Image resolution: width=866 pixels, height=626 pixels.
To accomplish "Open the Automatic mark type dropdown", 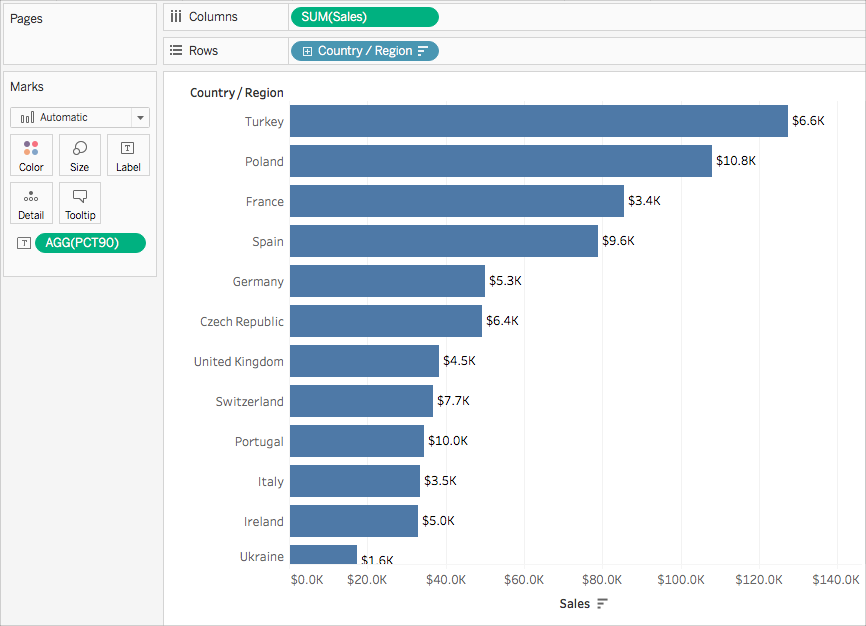I will click(140, 118).
